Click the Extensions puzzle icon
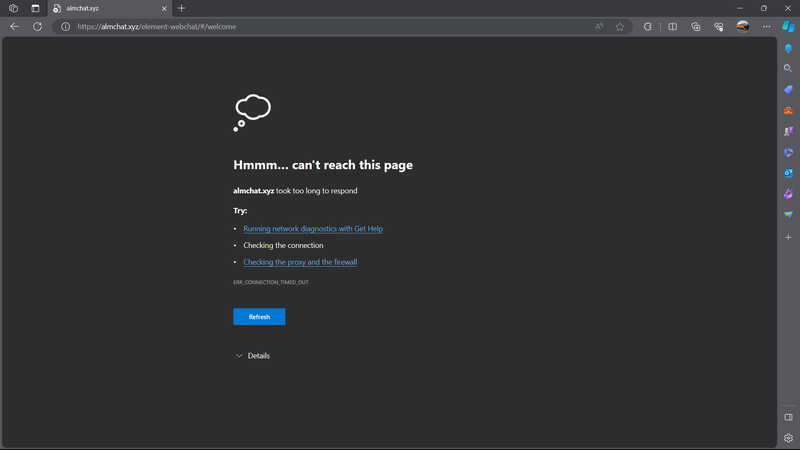This screenshot has width=800, height=450. pyautogui.click(x=648, y=27)
